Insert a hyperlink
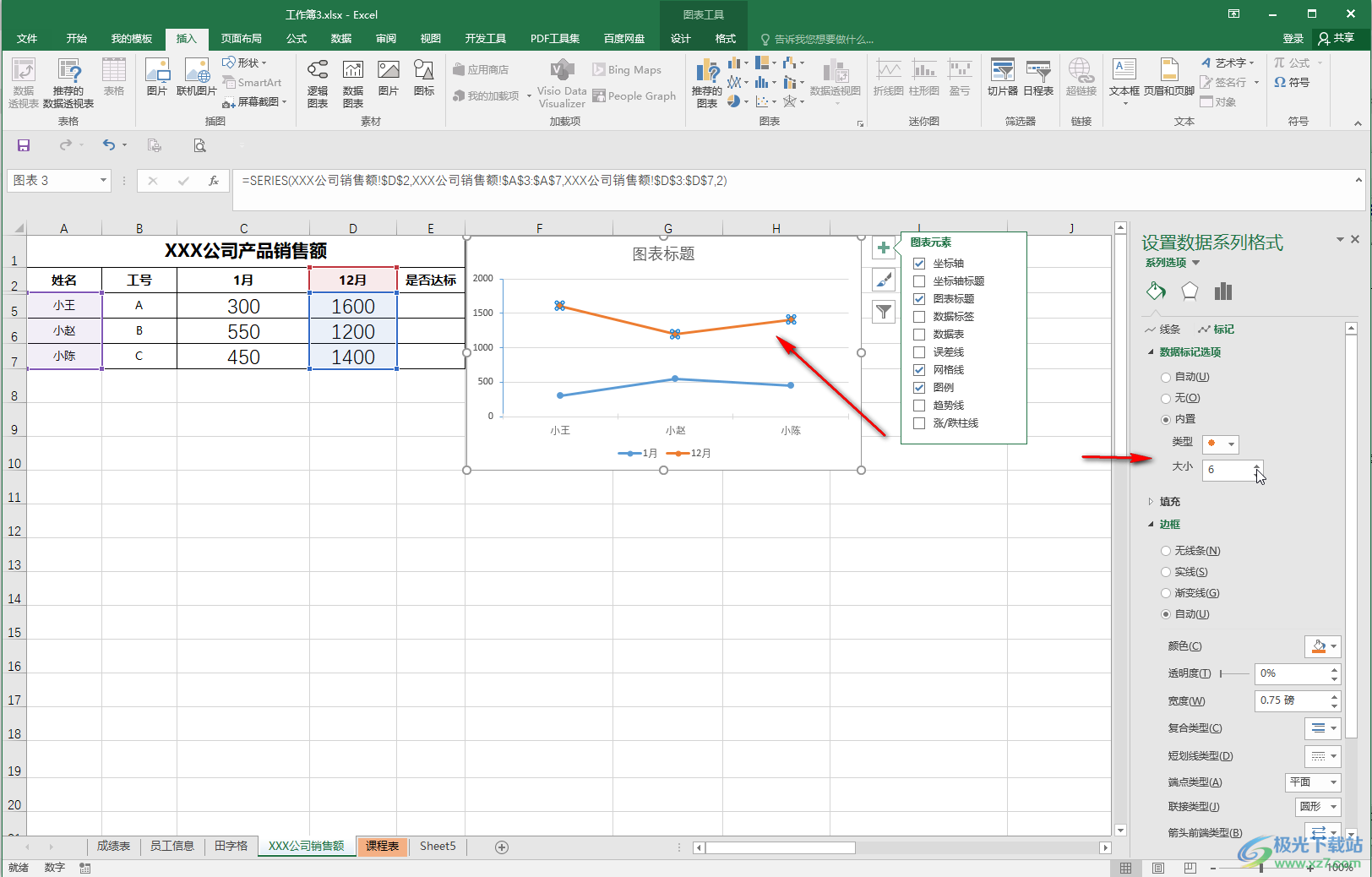Image resolution: width=1372 pixels, height=877 pixels. [x=1081, y=77]
